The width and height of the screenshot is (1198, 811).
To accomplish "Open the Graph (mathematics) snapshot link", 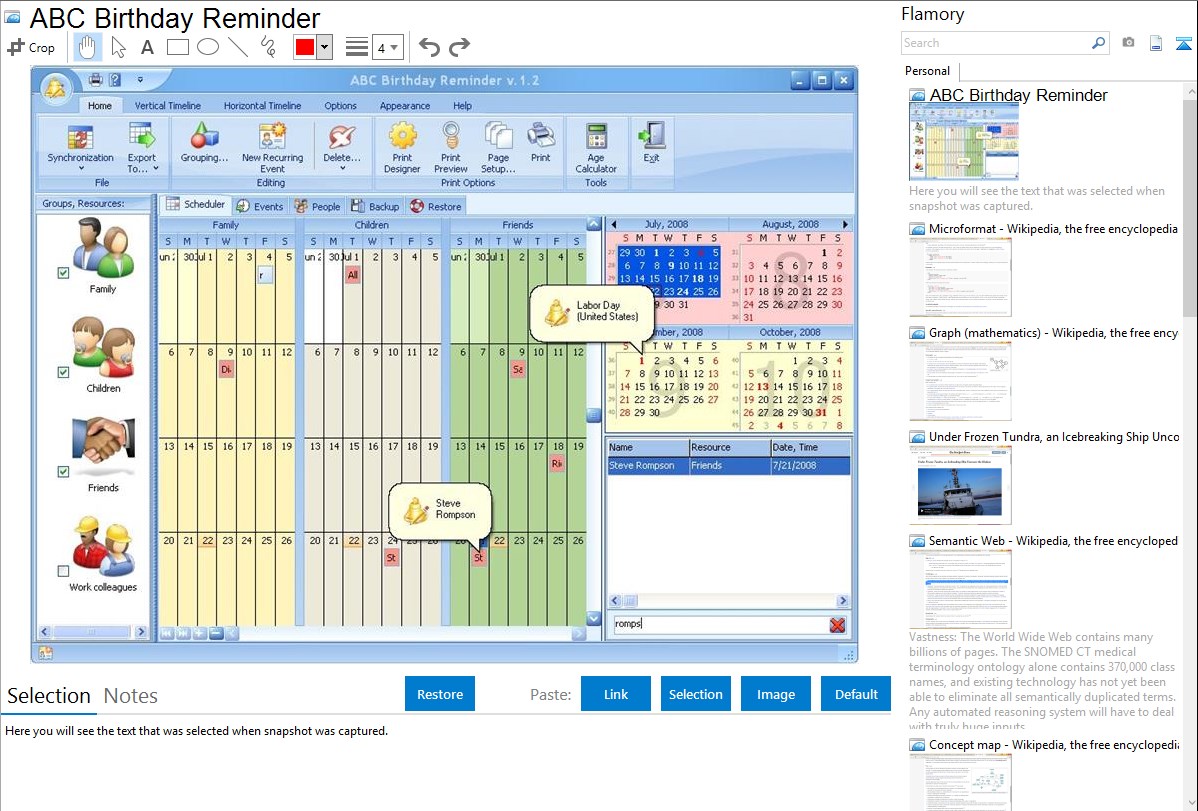I will 1053,333.
